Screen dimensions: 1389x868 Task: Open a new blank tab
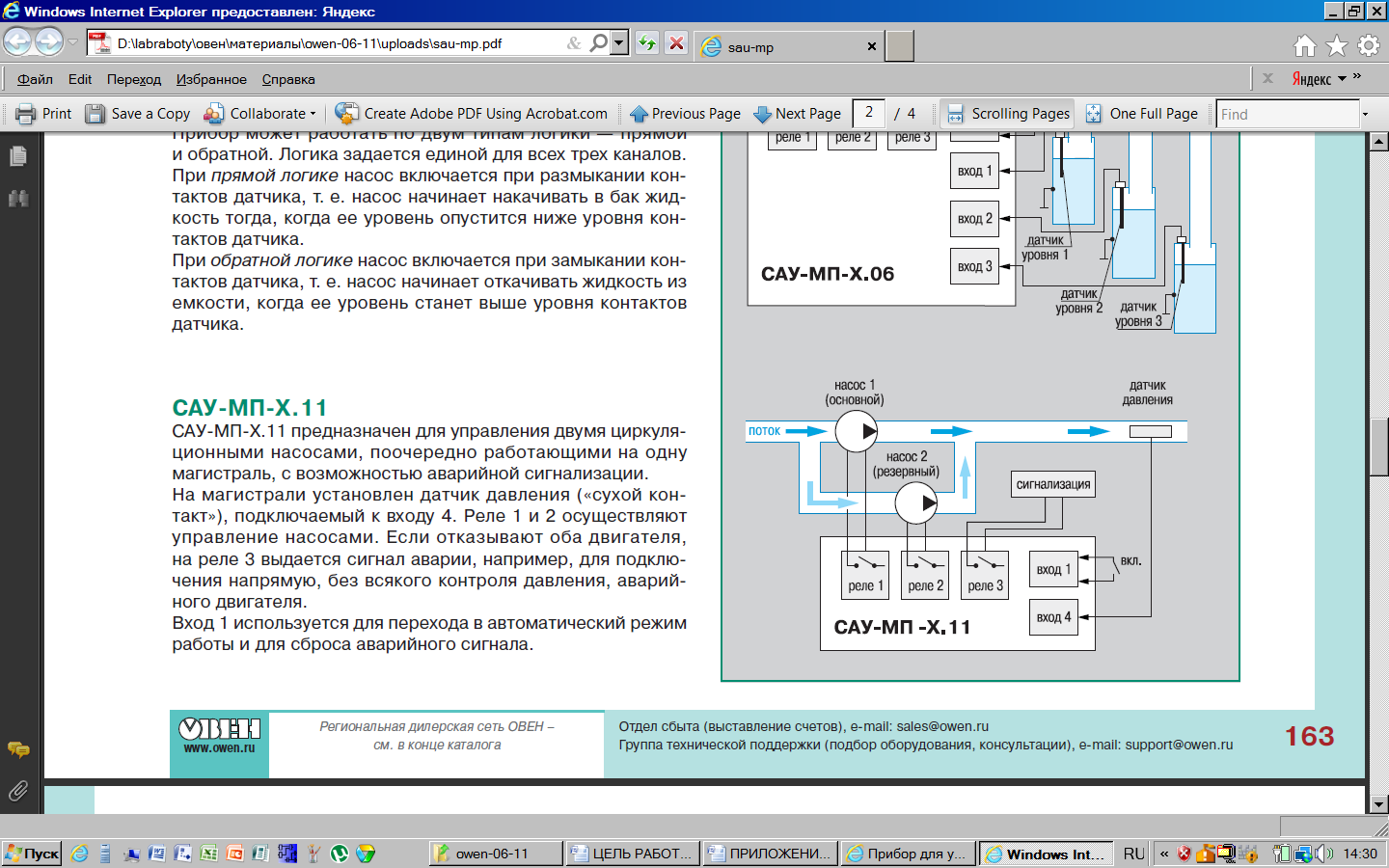(900, 46)
